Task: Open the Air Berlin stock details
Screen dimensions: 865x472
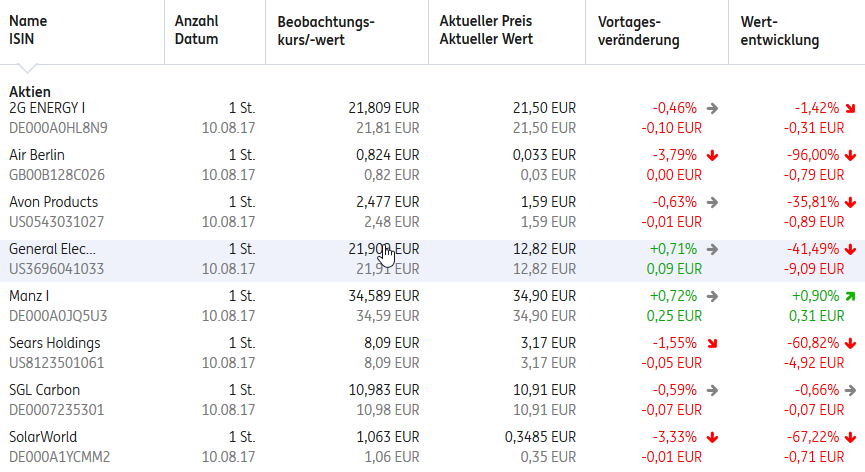Action: (x=37, y=154)
